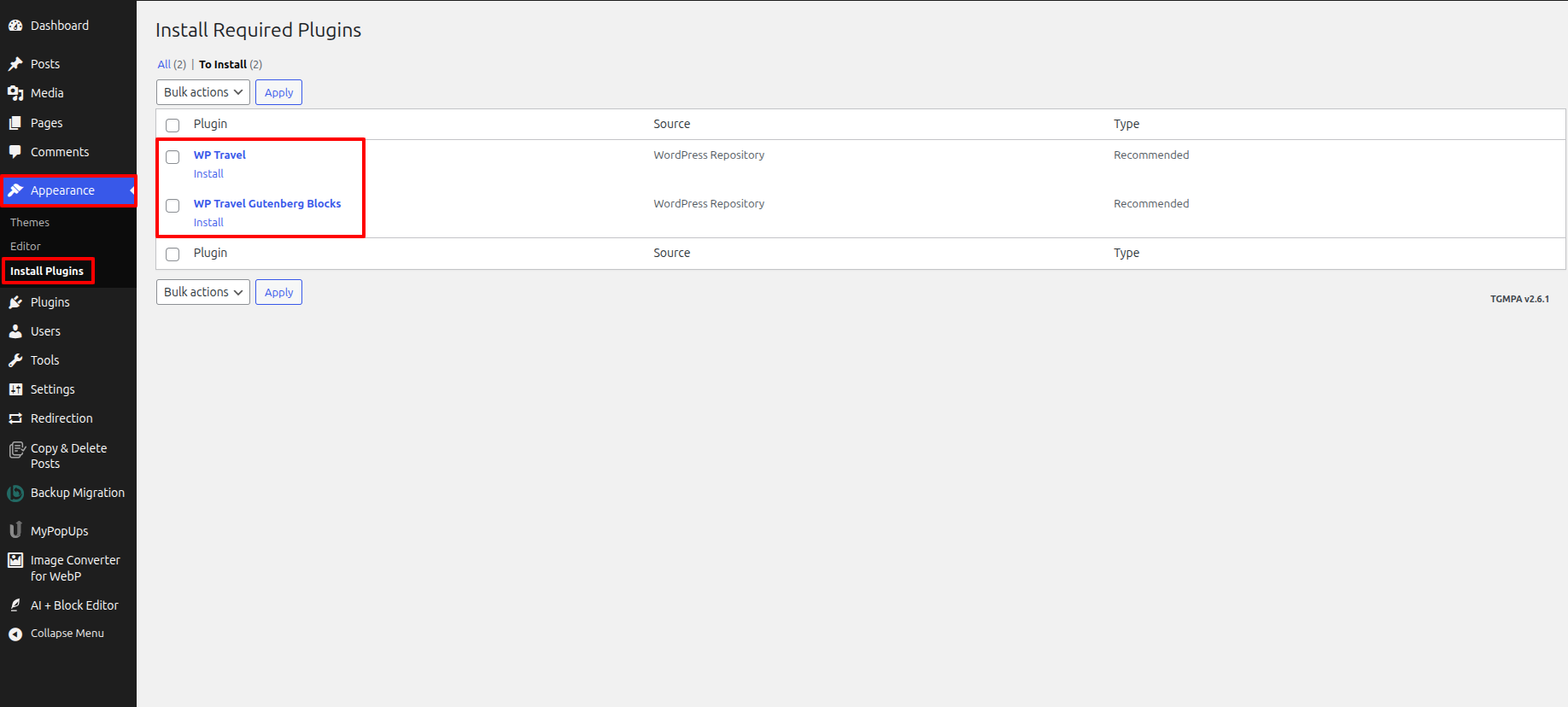Open WP Travel Gutenberg Blocks plugin link

pyautogui.click(x=267, y=203)
